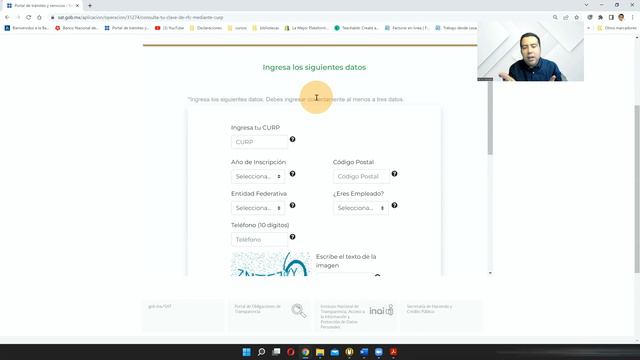Click the browser home icon
This screenshot has width=640, height=360.
[39, 18]
